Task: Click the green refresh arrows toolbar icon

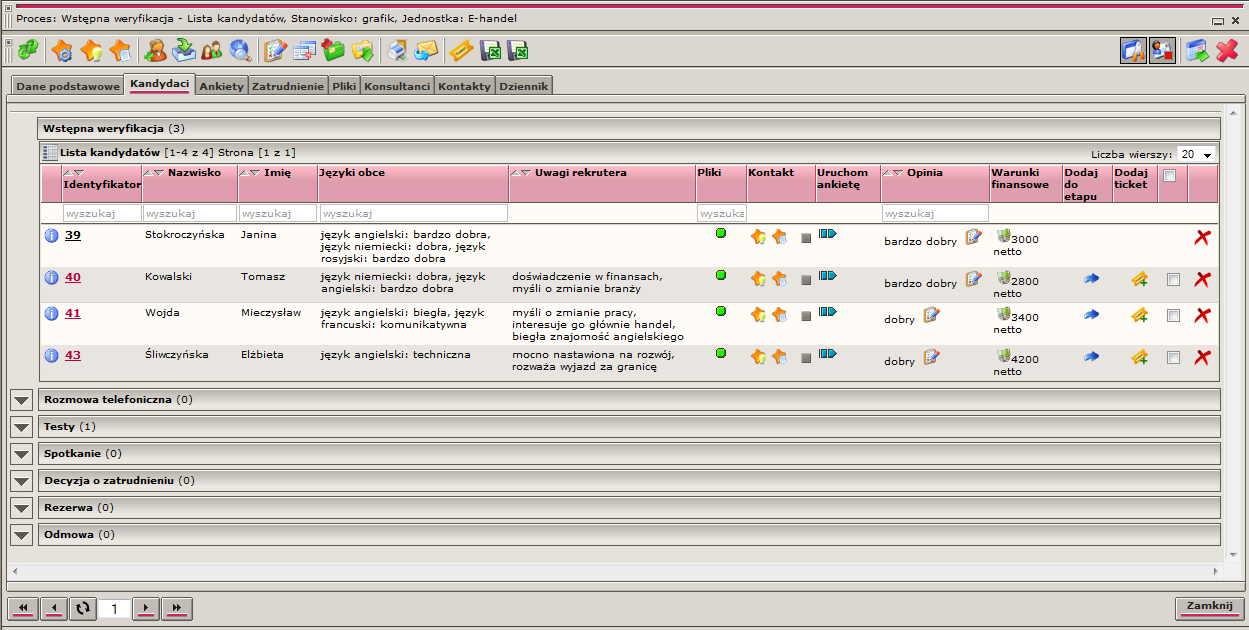Action: click(28, 50)
